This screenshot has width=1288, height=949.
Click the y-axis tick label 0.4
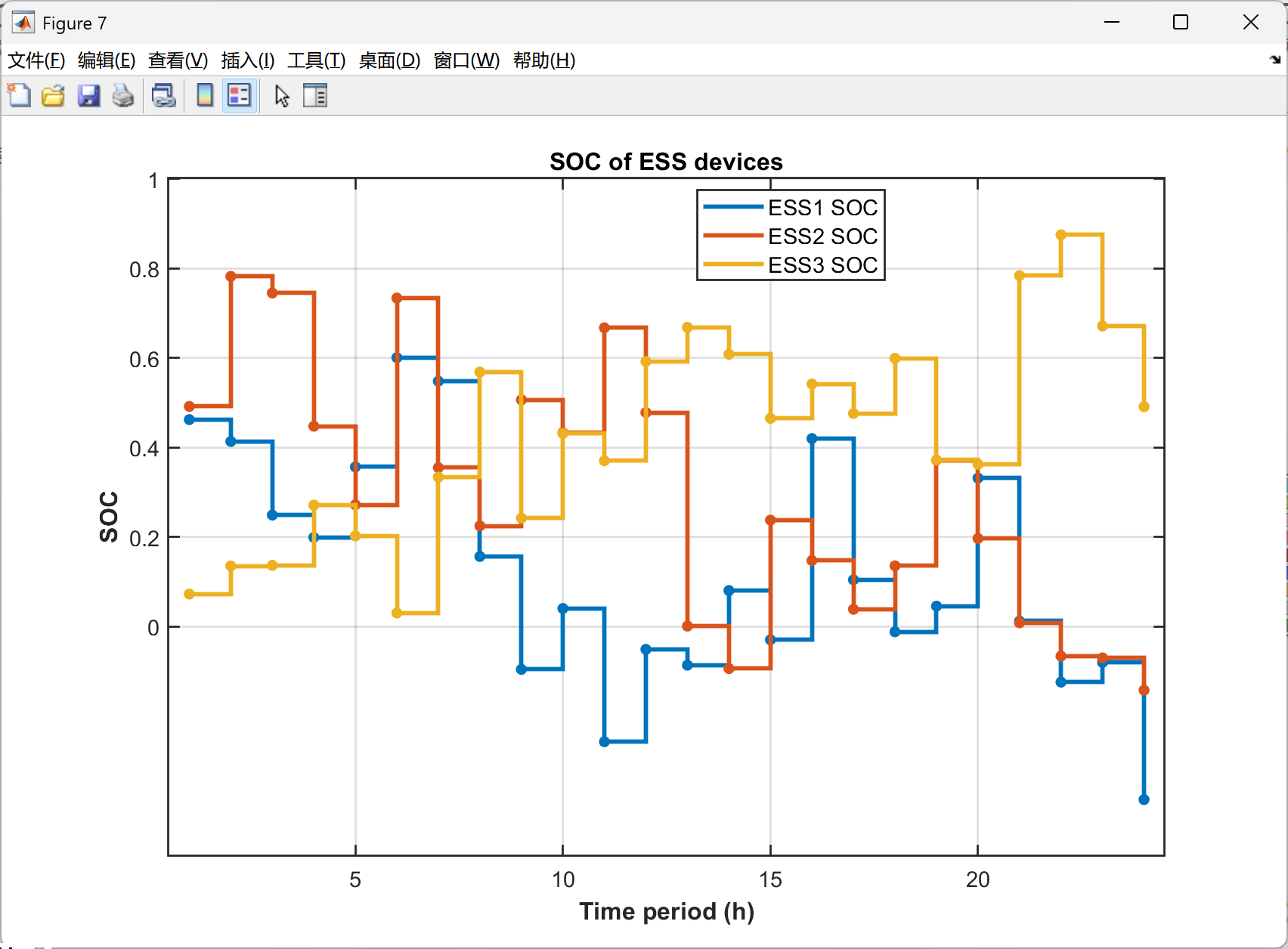(x=144, y=449)
